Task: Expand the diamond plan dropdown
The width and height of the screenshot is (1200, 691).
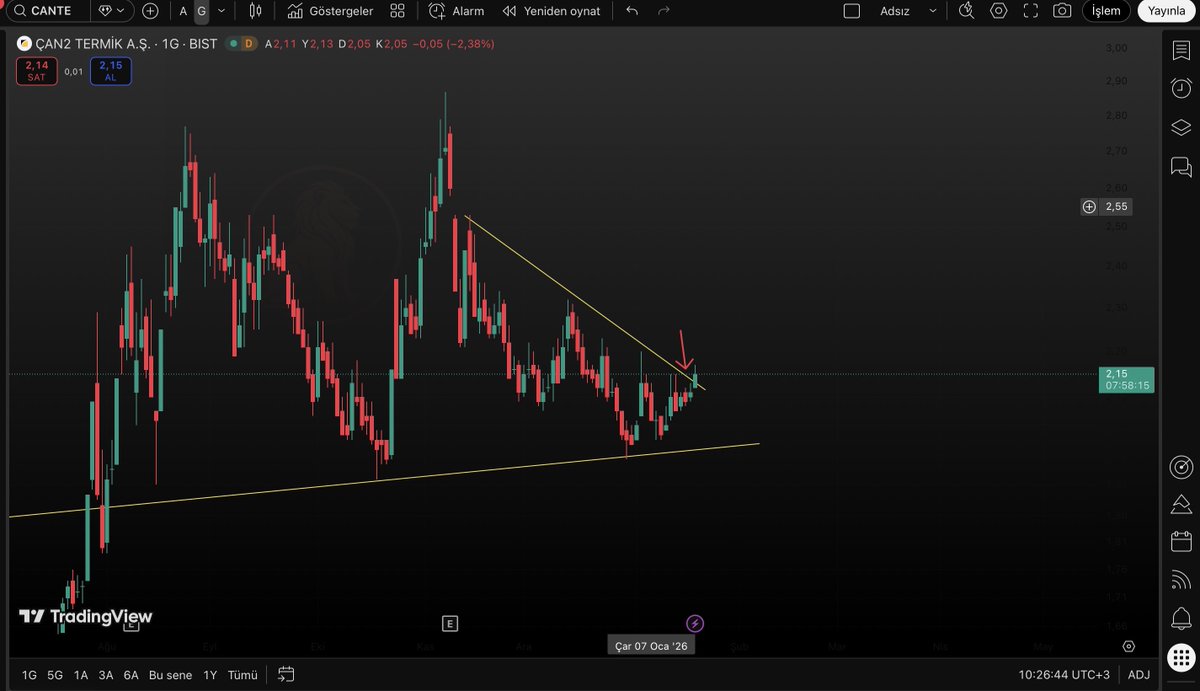Action: point(112,11)
